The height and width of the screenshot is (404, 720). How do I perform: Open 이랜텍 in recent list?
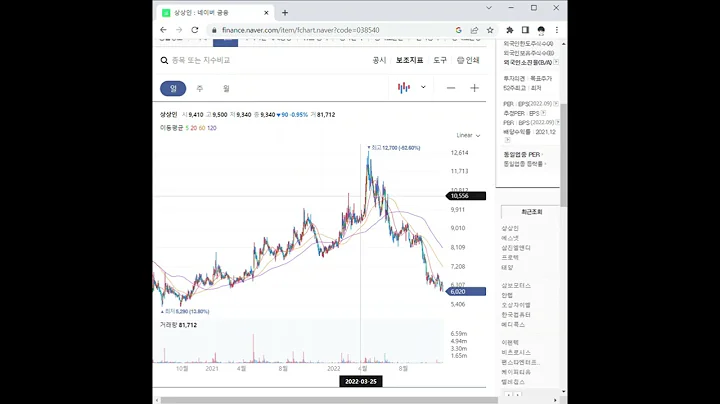pyautogui.click(x=510, y=342)
